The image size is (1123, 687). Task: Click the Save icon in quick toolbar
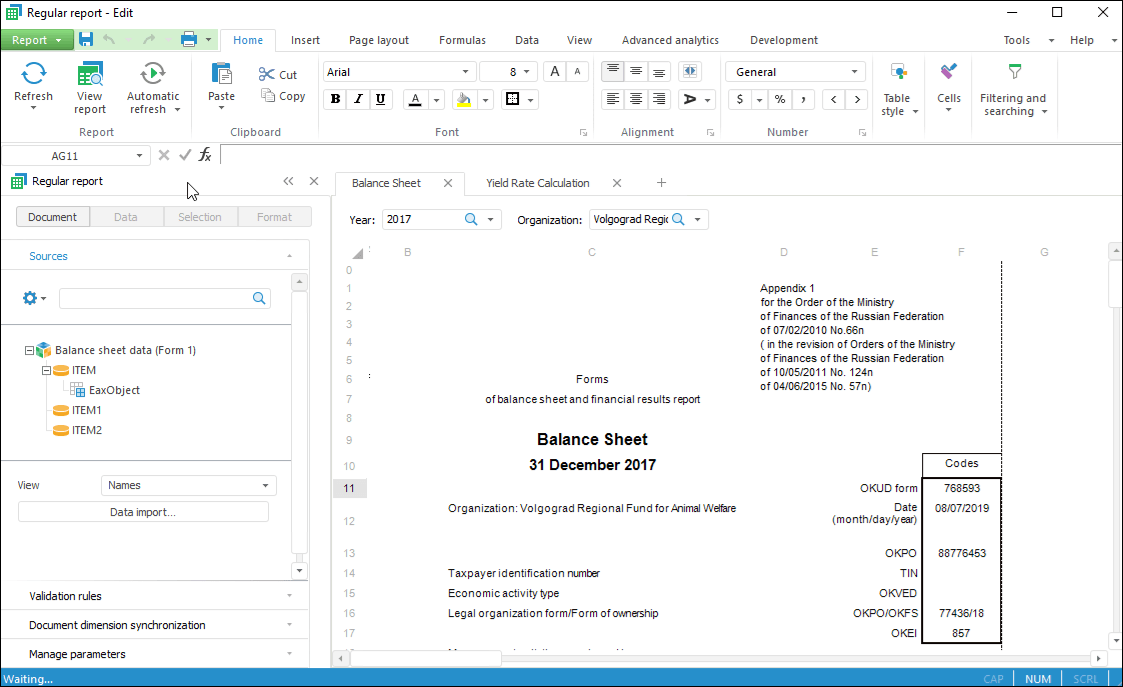point(86,40)
